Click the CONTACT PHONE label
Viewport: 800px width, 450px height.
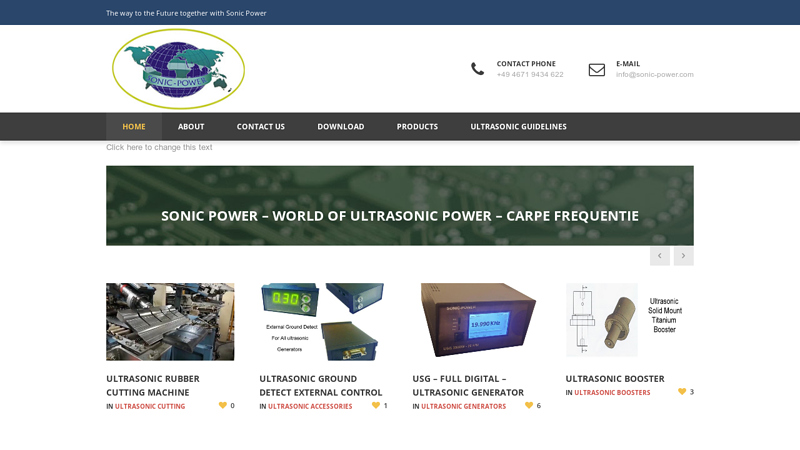pyautogui.click(x=526, y=64)
